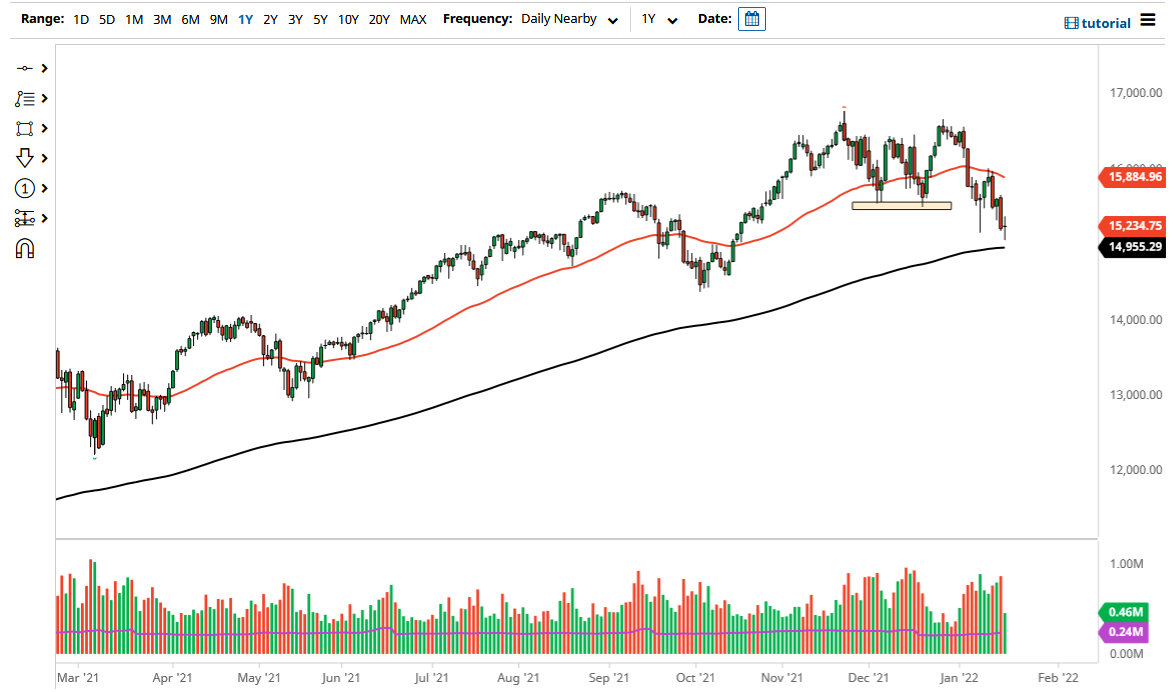Choose the numbered marker tool
This screenshot has width=1175, height=692.
pyautogui.click(x=26, y=188)
